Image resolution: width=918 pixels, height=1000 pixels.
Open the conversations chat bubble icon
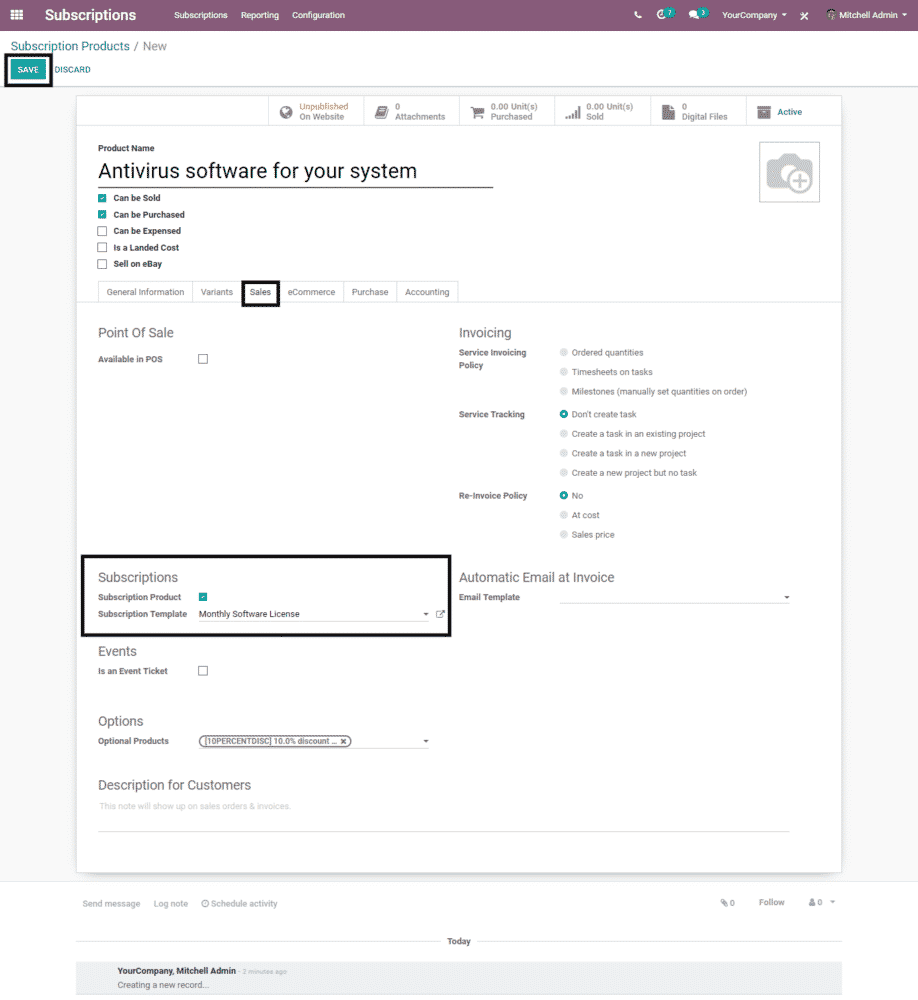tap(695, 15)
